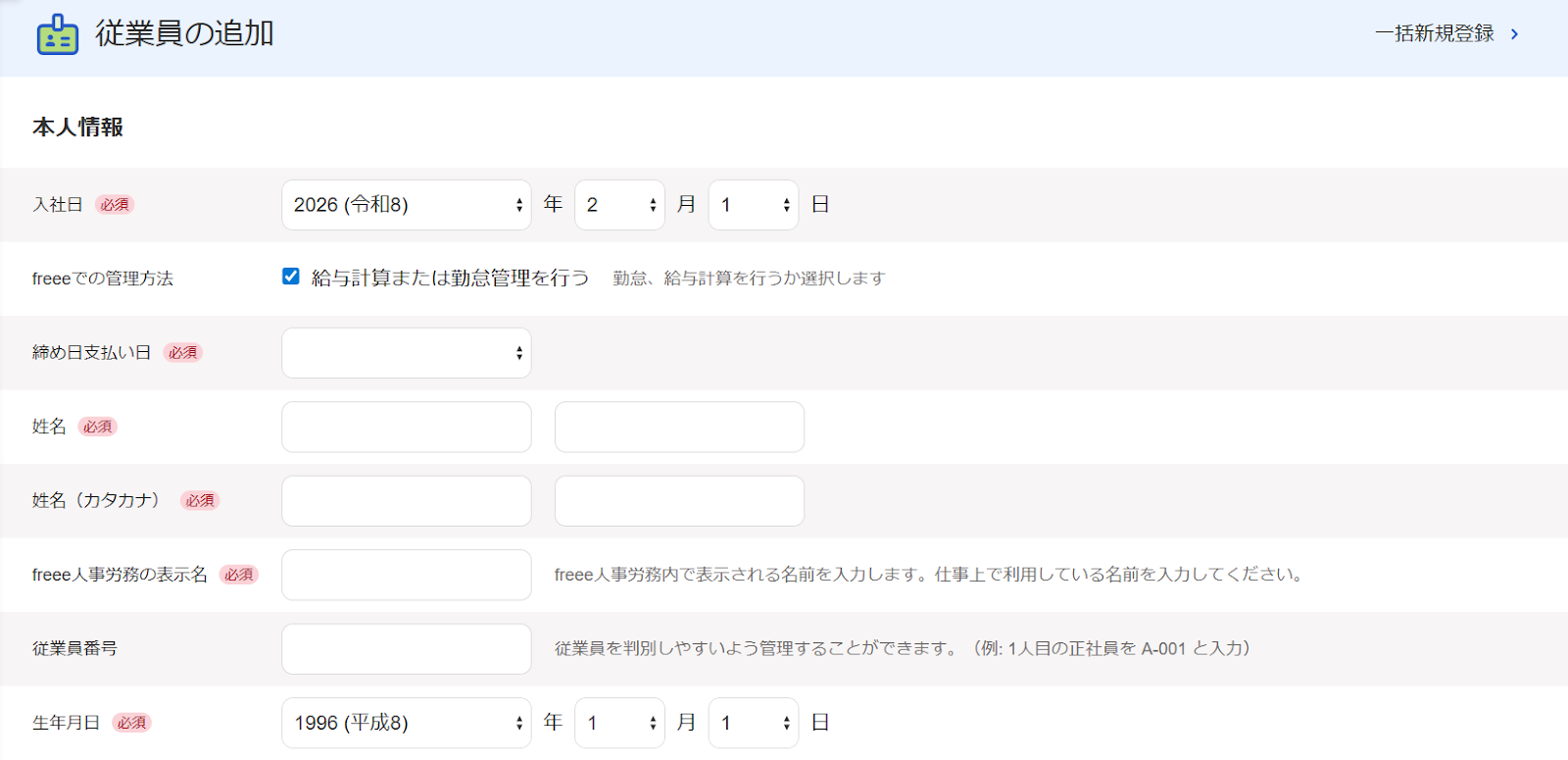Click the help text 従業員を判別しやすいよう管理する
Screen dimensions: 1568x760
pos(904,649)
